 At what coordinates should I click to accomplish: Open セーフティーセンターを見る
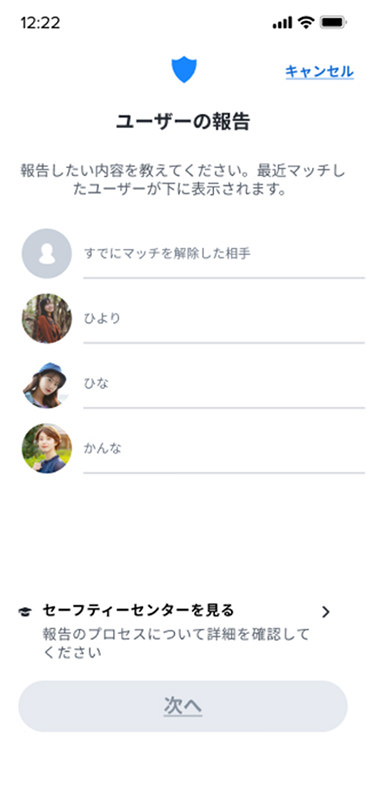coord(139,610)
